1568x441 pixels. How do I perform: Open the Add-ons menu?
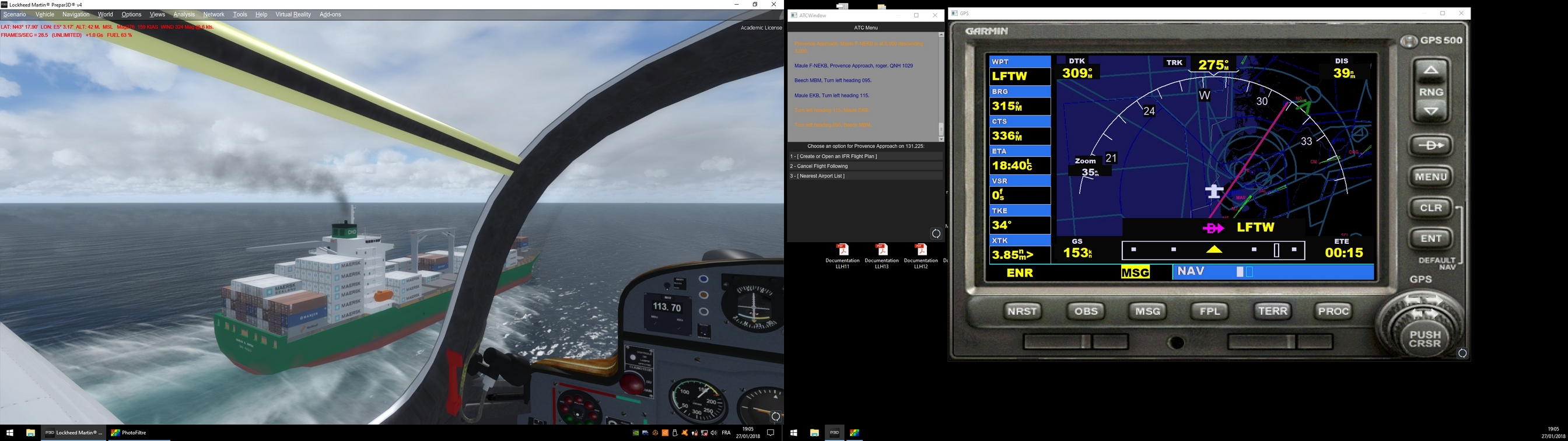point(330,15)
